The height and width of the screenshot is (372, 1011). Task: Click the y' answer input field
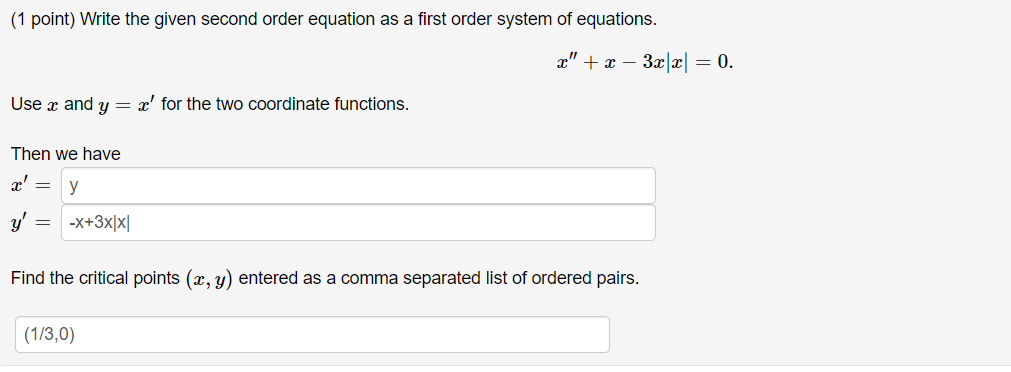[x=358, y=223]
